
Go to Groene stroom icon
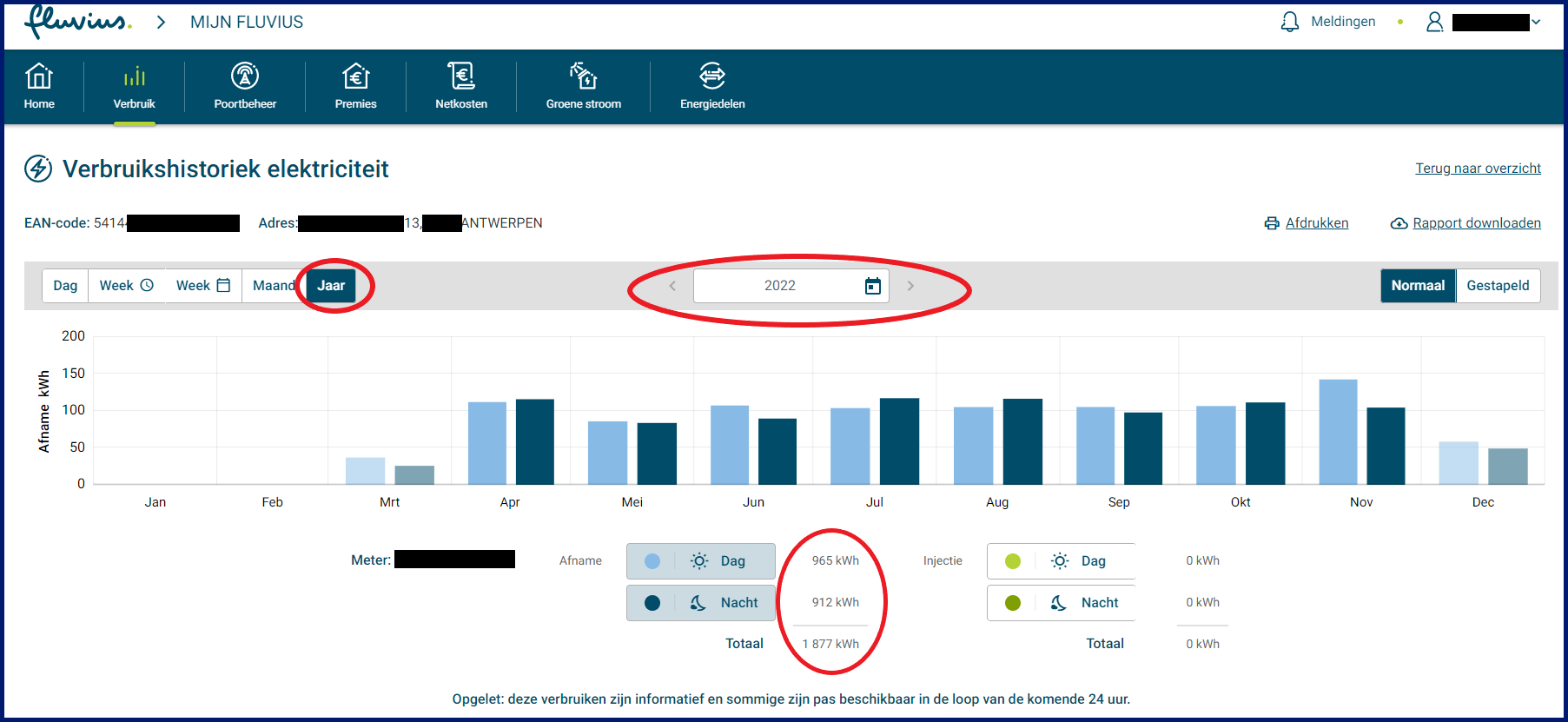(x=583, y=77)
